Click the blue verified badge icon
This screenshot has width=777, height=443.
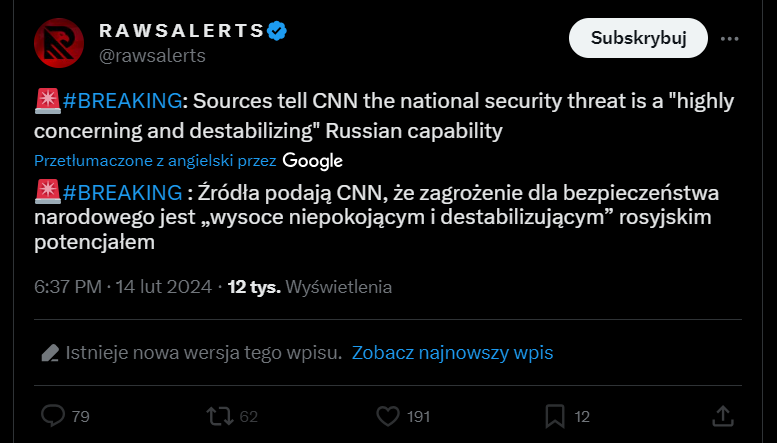point(277,31)
